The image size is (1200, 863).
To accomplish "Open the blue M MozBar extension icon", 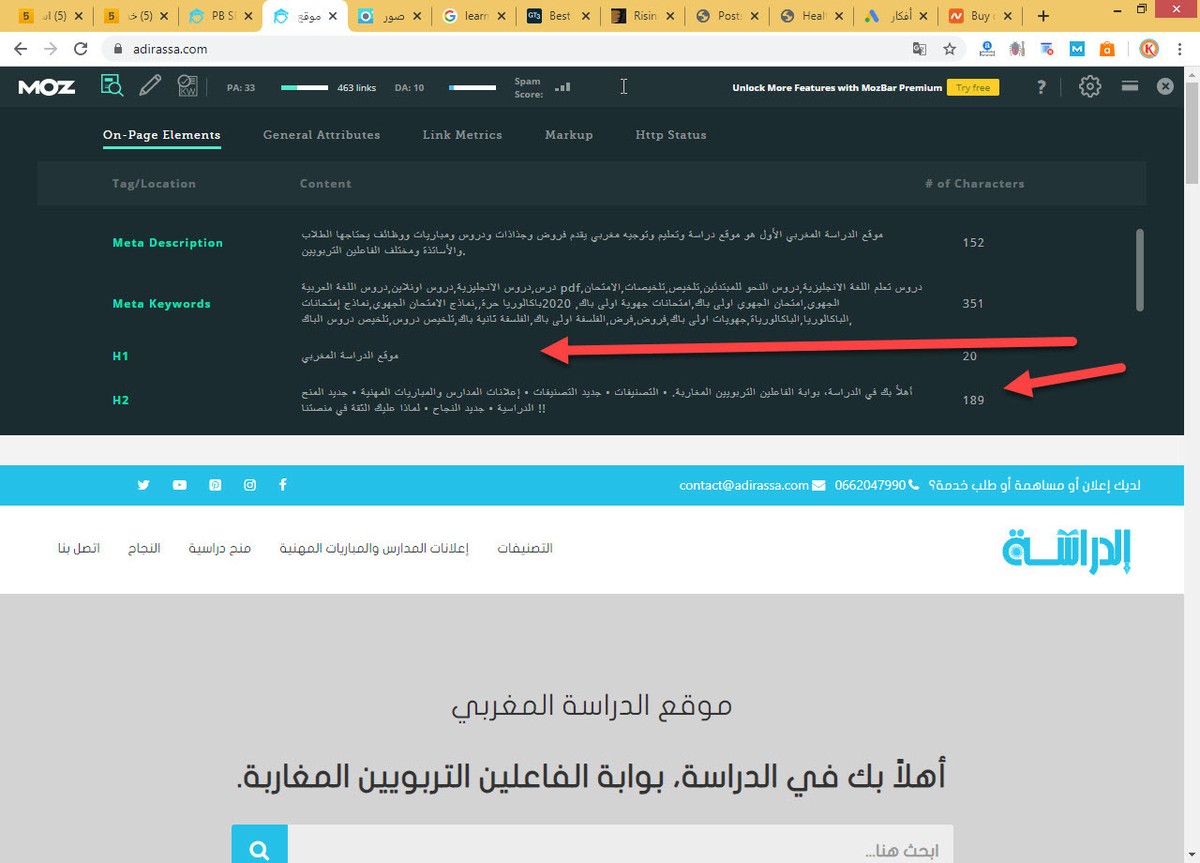I will pos(1077,48).
